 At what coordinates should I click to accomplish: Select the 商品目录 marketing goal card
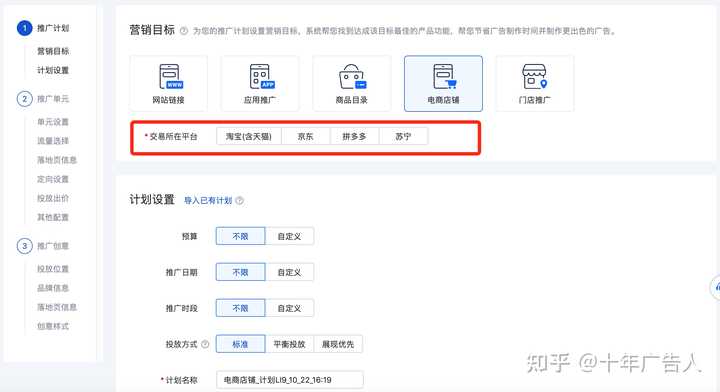tap(352, 84)
